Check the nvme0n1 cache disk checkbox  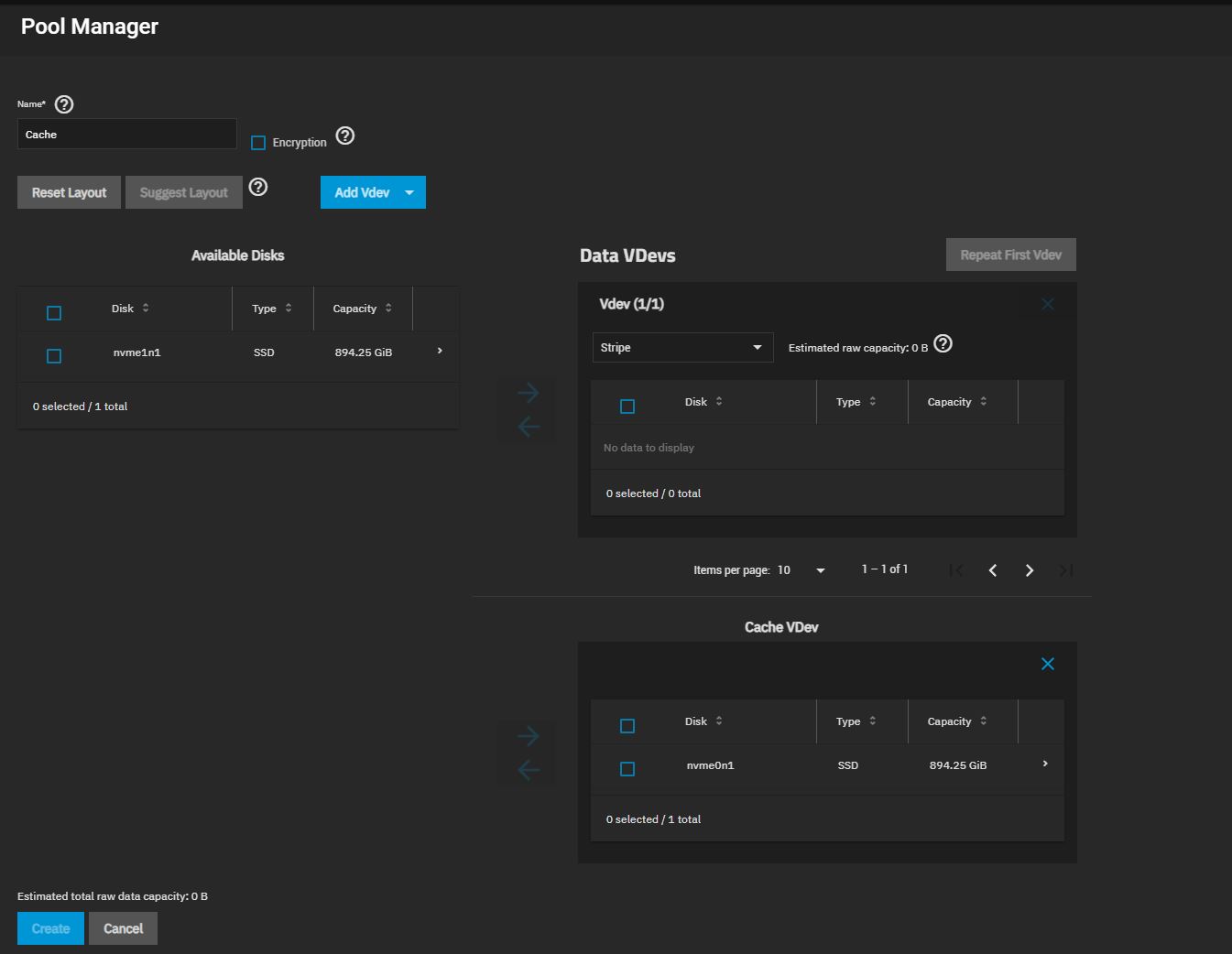[x=627, y=769]
